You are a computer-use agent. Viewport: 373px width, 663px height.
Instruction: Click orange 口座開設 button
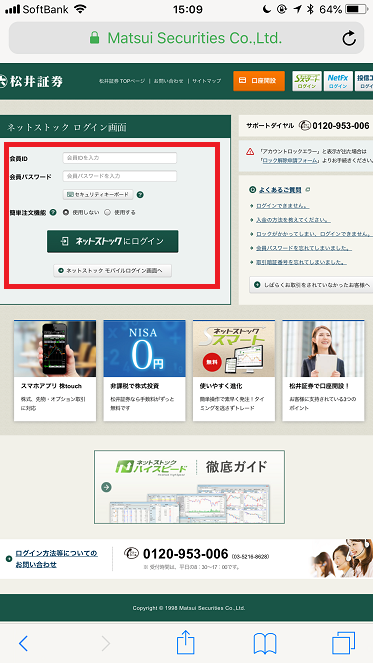(x=259, y=81)
